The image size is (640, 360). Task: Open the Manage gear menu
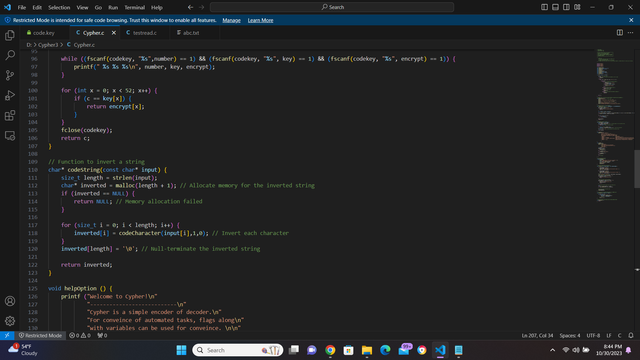[10, 321]
